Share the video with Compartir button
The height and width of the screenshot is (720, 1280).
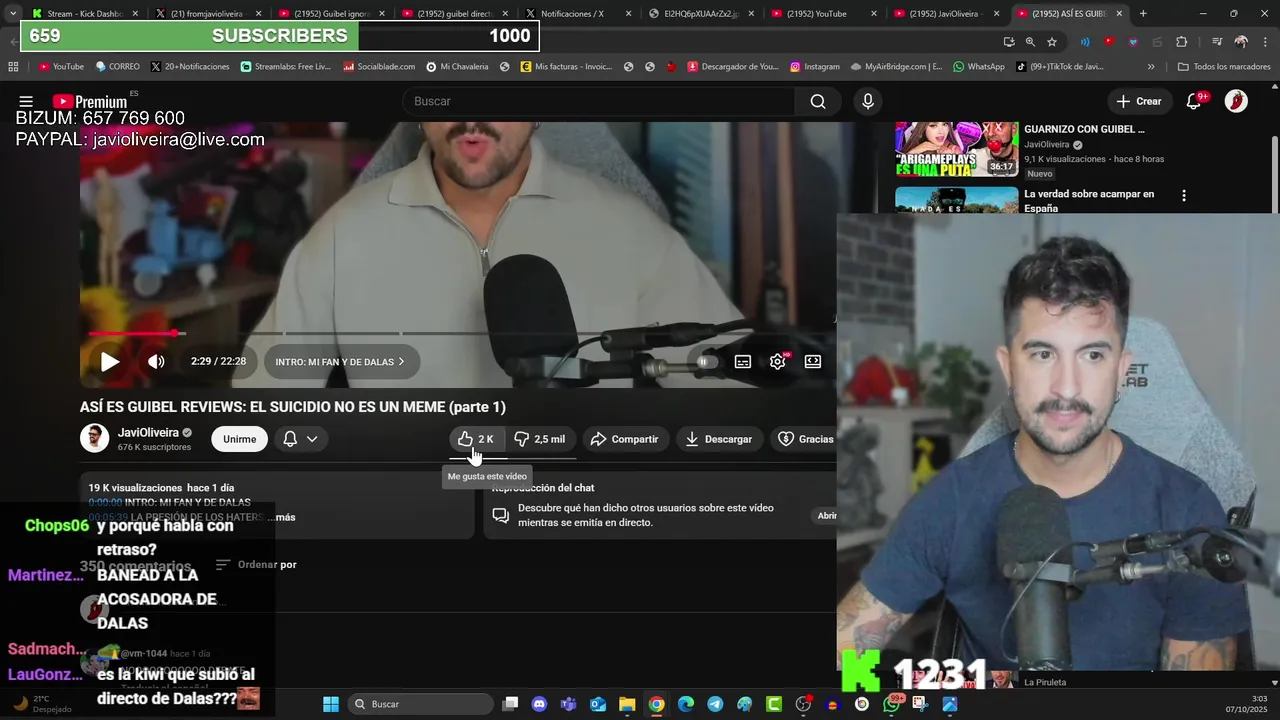(x=624, y=439)
